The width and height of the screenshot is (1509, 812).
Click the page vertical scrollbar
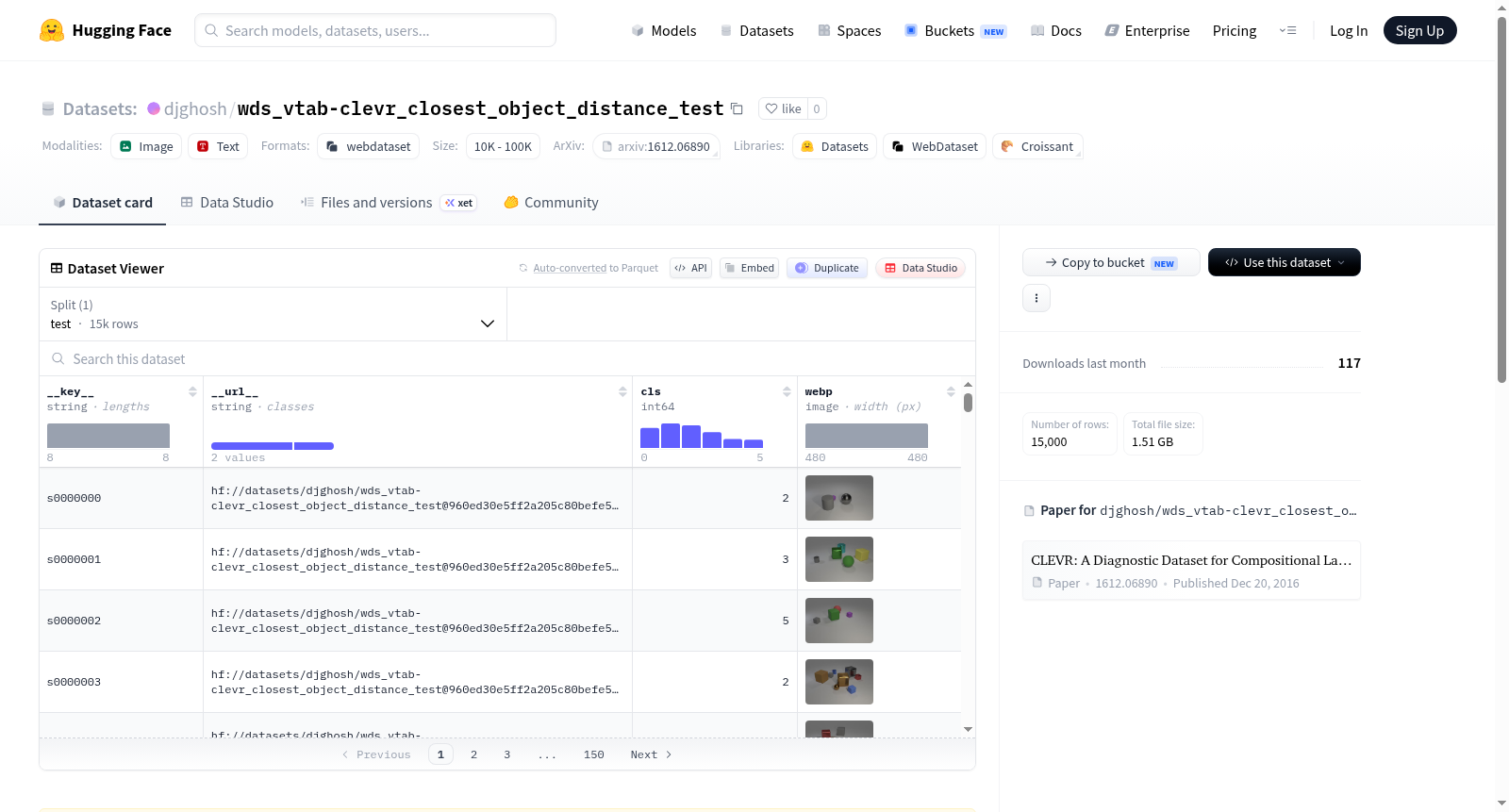pyautogui.click(x=1501, y=198)
